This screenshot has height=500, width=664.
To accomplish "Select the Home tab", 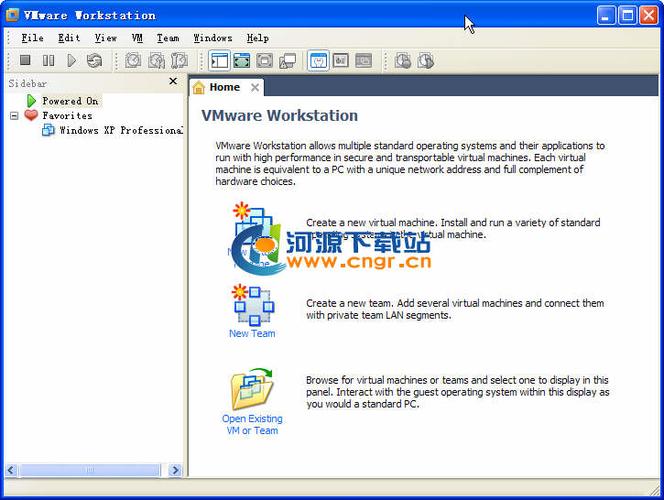I will click(x=225, y=87).
